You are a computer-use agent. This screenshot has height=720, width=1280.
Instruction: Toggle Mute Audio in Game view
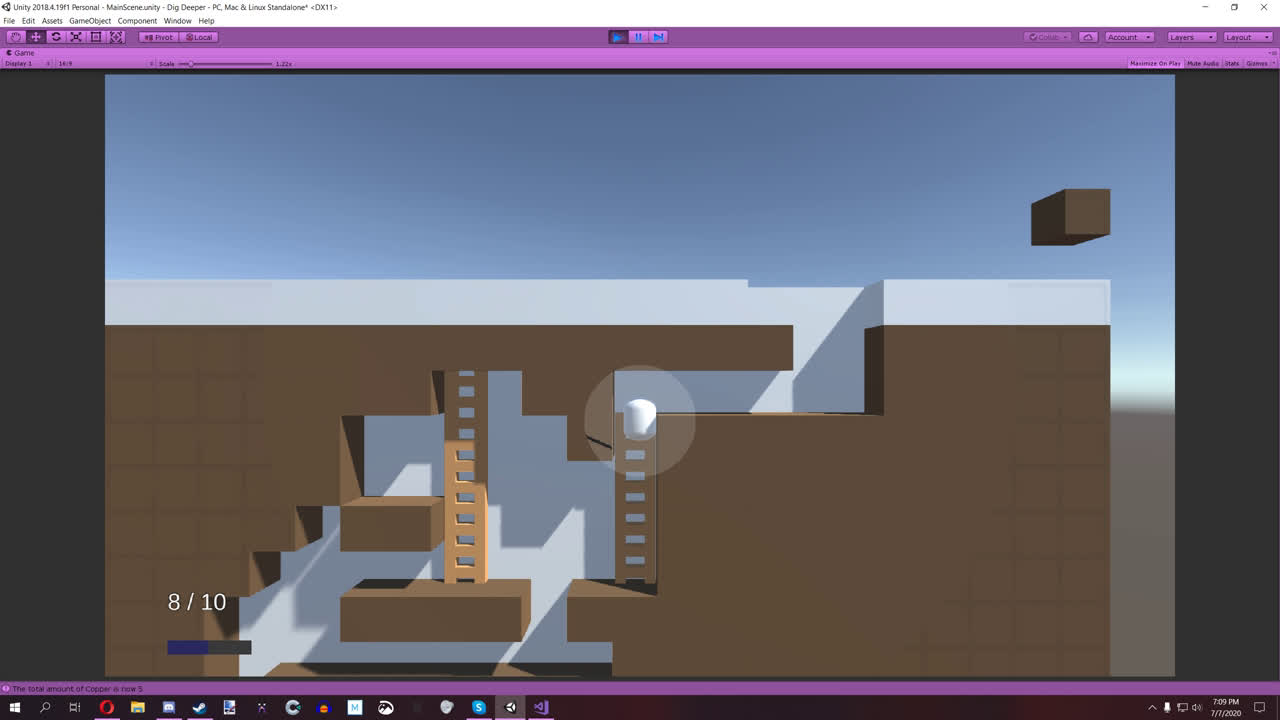click(1203, 63)
